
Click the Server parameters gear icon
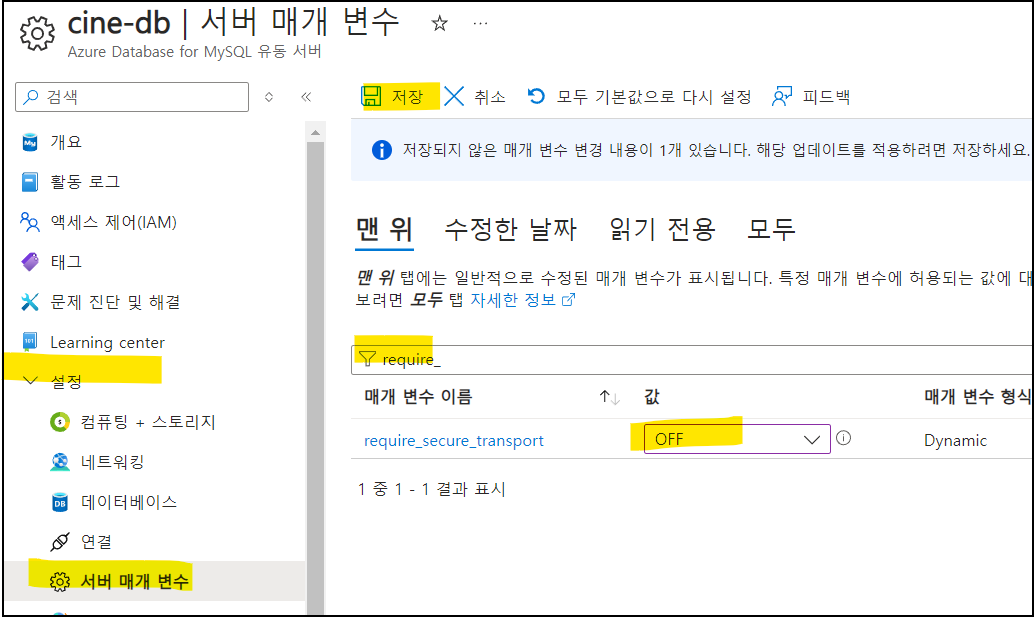60,581
